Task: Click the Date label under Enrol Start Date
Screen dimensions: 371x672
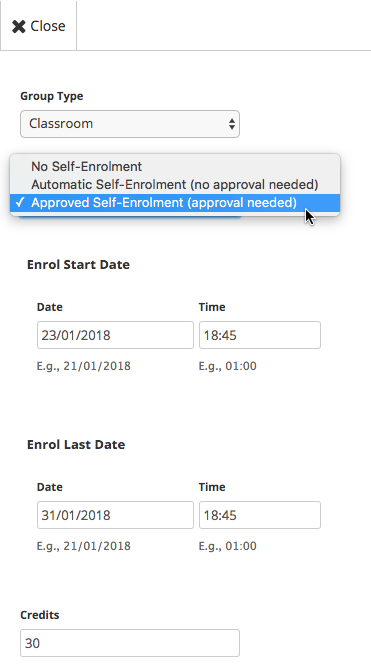Action: coord(50,307)
